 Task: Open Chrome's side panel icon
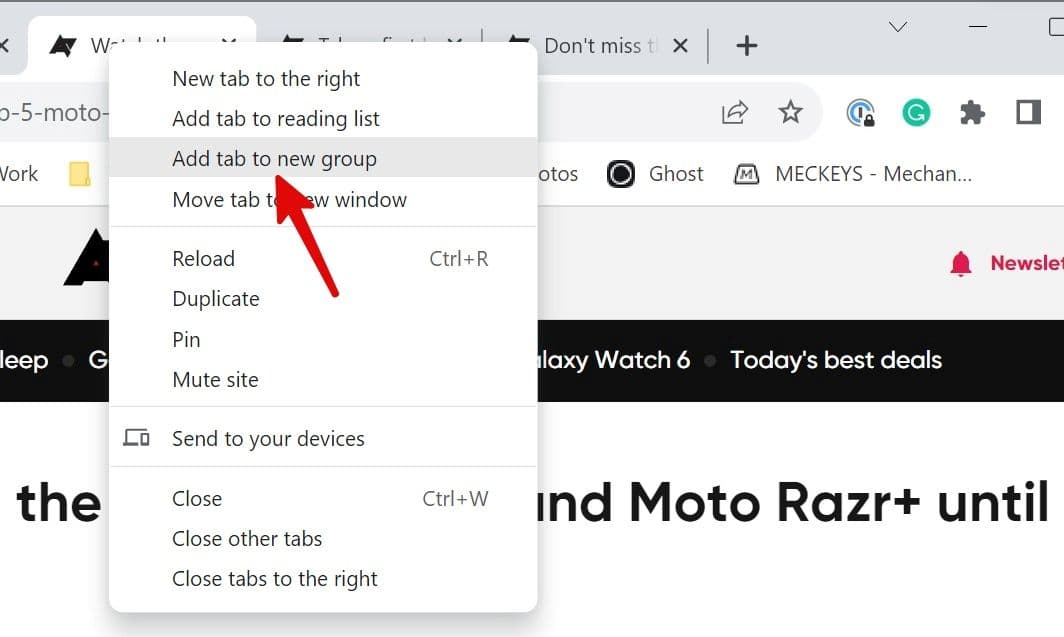pyautogui.click(x=1027, y=112)
